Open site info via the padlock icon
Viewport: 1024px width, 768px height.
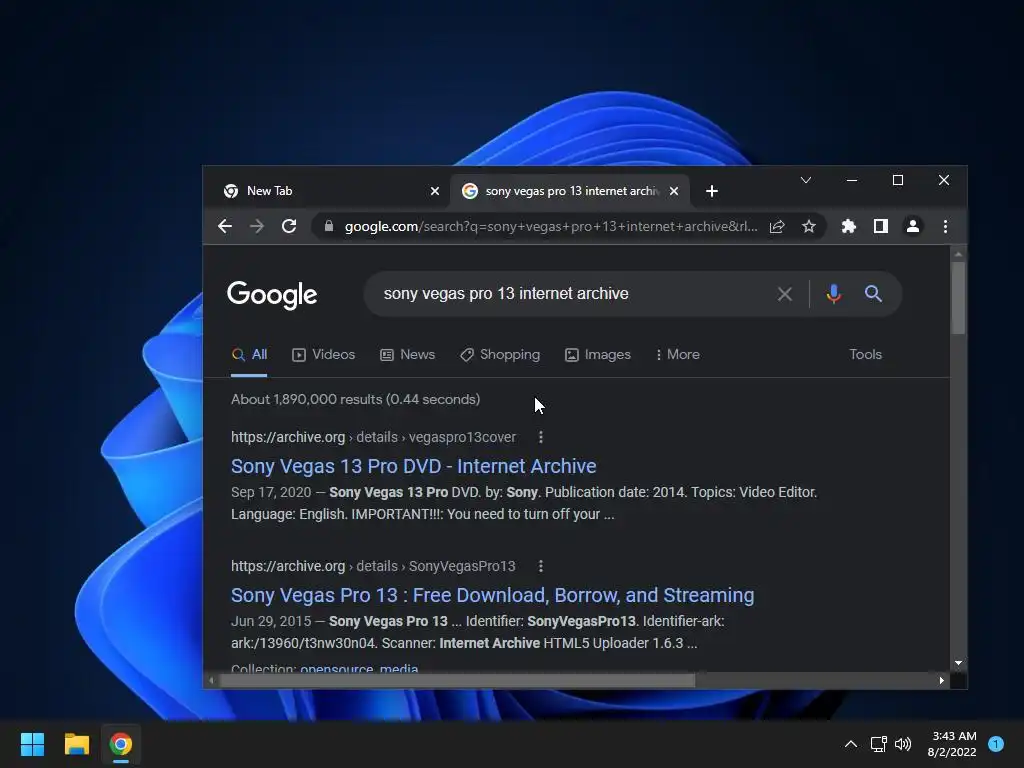pyautogui.click(x=329, y=227)
